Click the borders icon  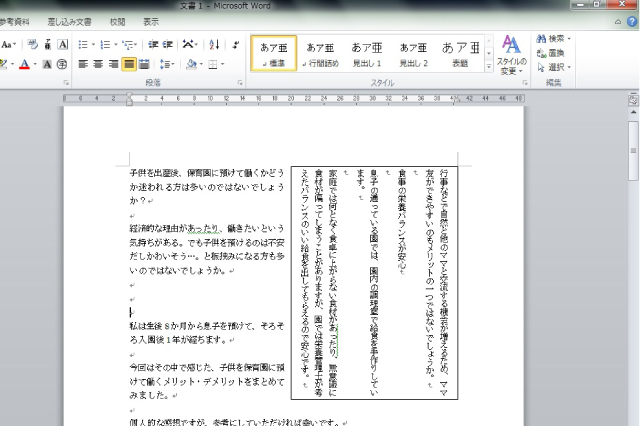(213, 64)
